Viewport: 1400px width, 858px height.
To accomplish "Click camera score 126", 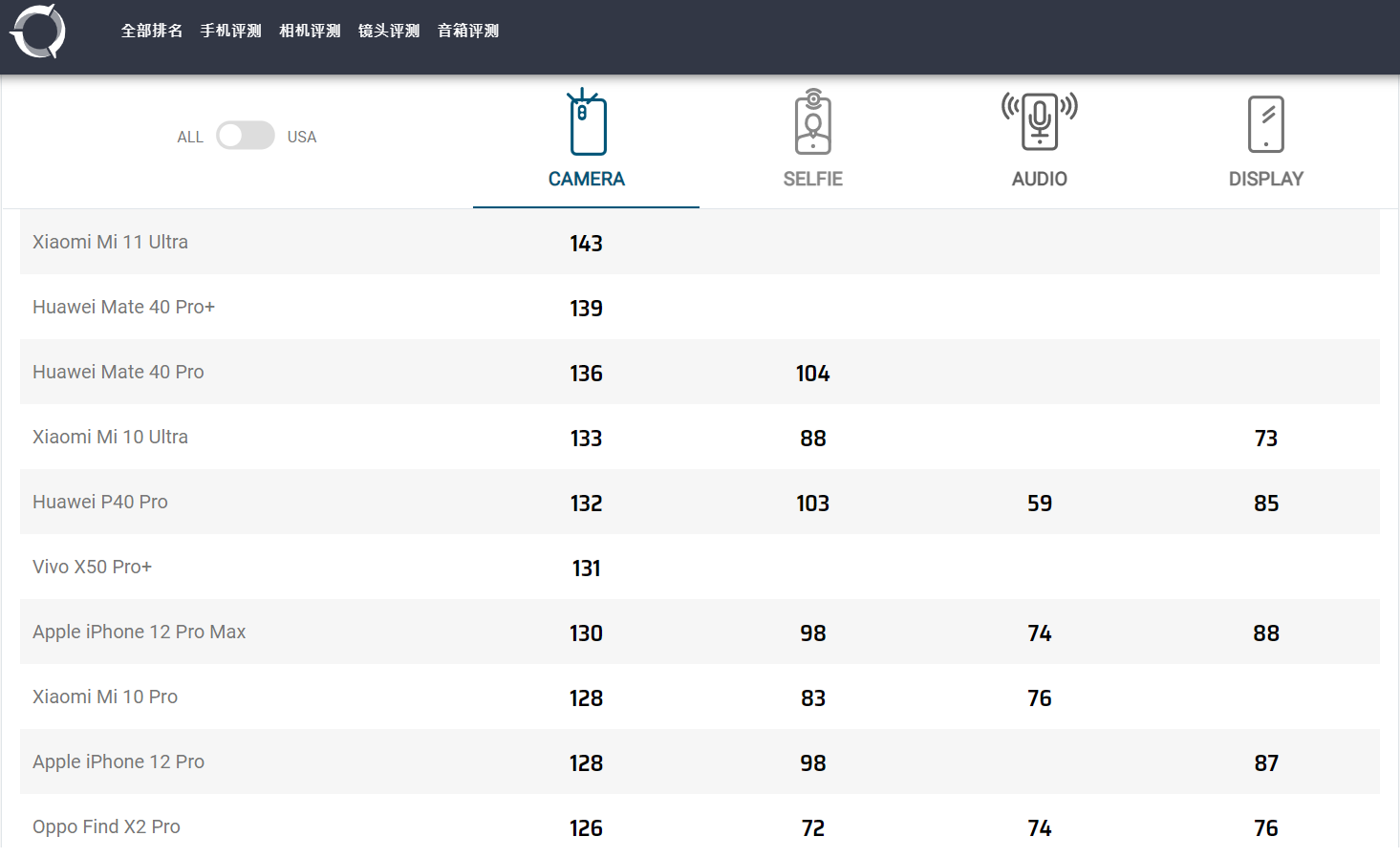I will [587, 828].
